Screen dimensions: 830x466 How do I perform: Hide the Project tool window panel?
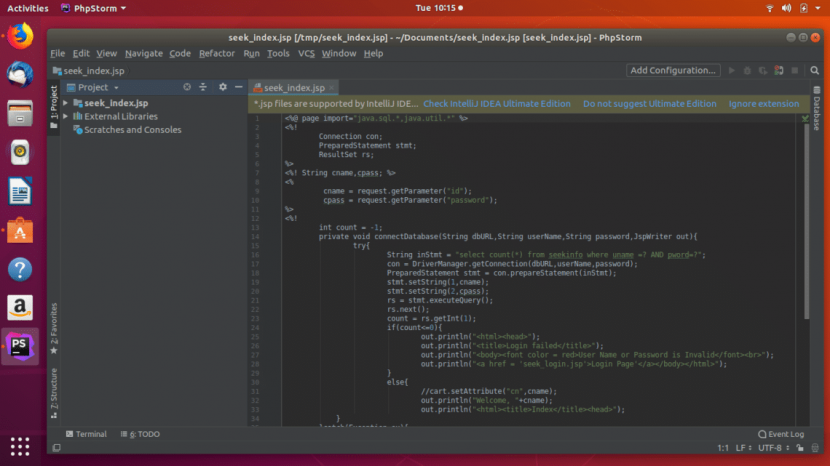[237, 88]
